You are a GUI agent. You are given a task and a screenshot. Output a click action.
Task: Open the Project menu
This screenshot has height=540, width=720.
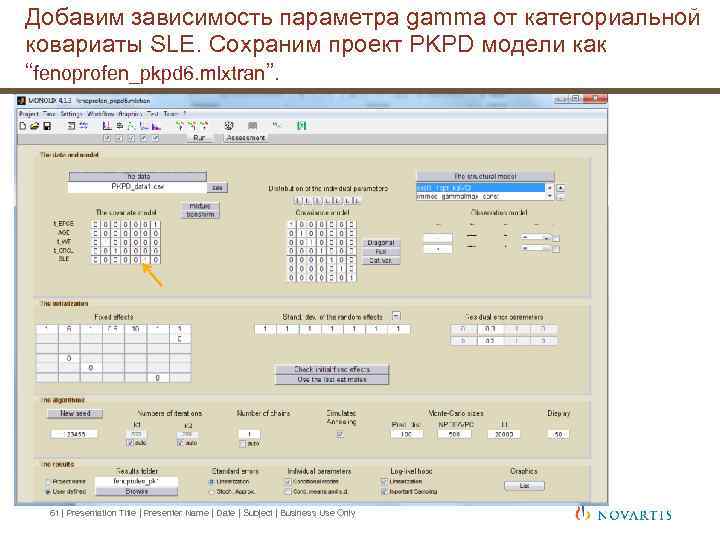coord(28,113)
